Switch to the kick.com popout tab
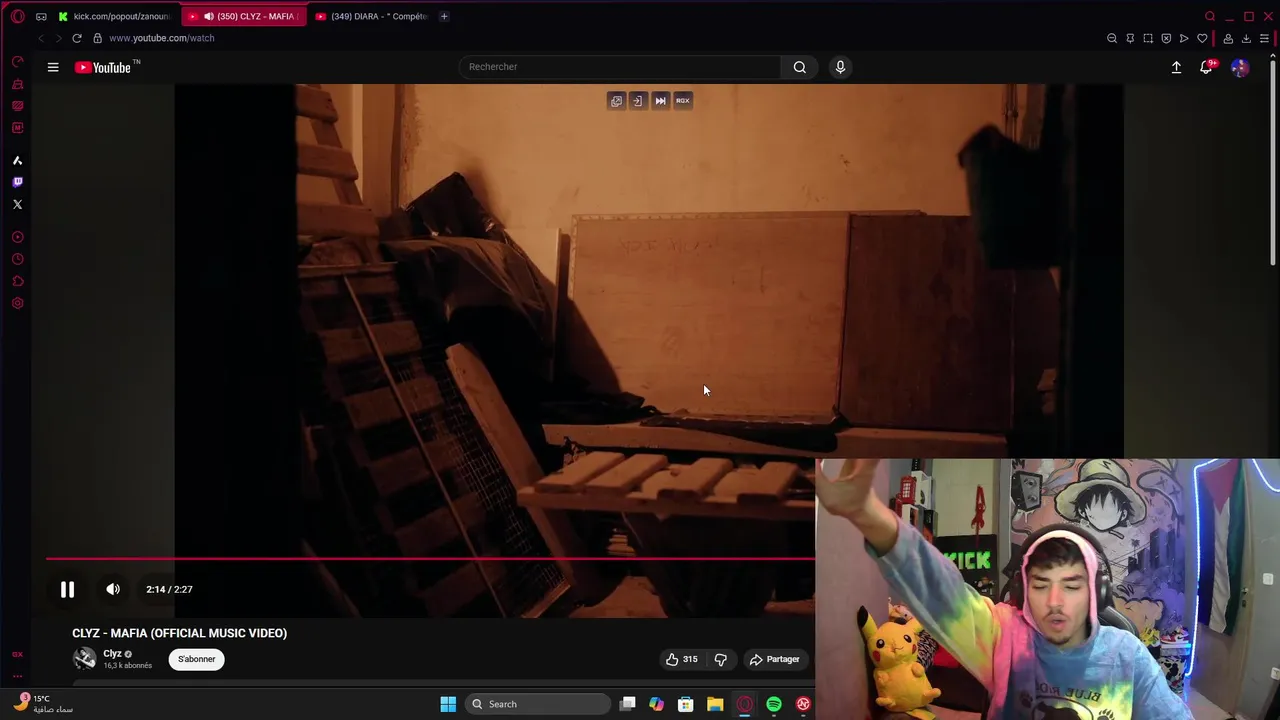The height and width of the screenshot is (720, 1280). (x=115, y=16)
